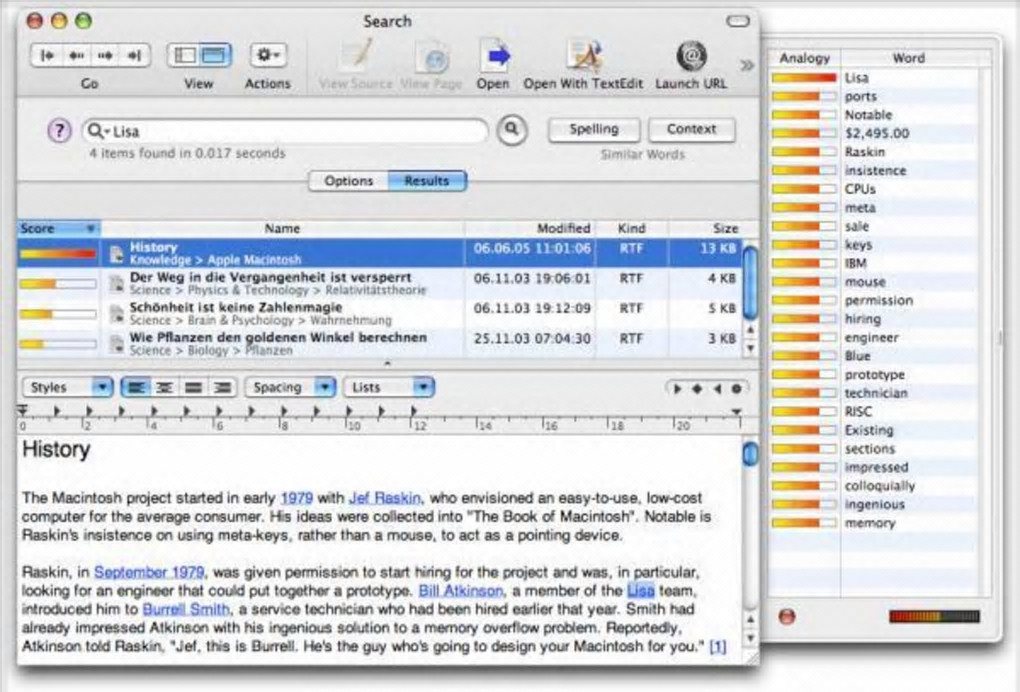This screenshot has width=1020, height=692.
Task: Open the Burrell Smith hyperlink
Action: point(186,609)
